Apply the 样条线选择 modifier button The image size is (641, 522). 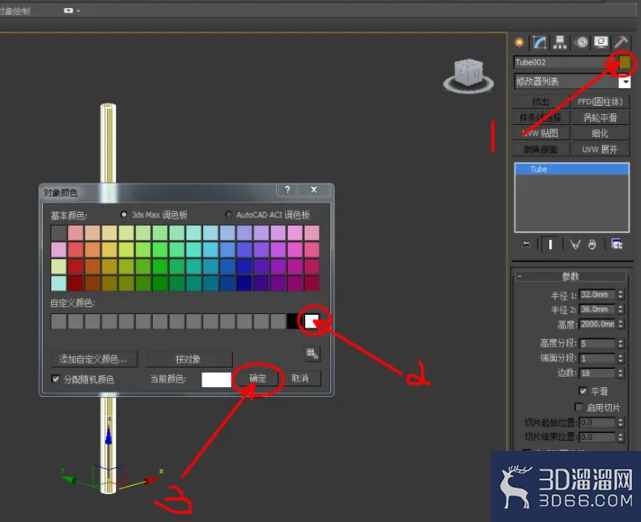pyautogui.click(x=541, y=118)
